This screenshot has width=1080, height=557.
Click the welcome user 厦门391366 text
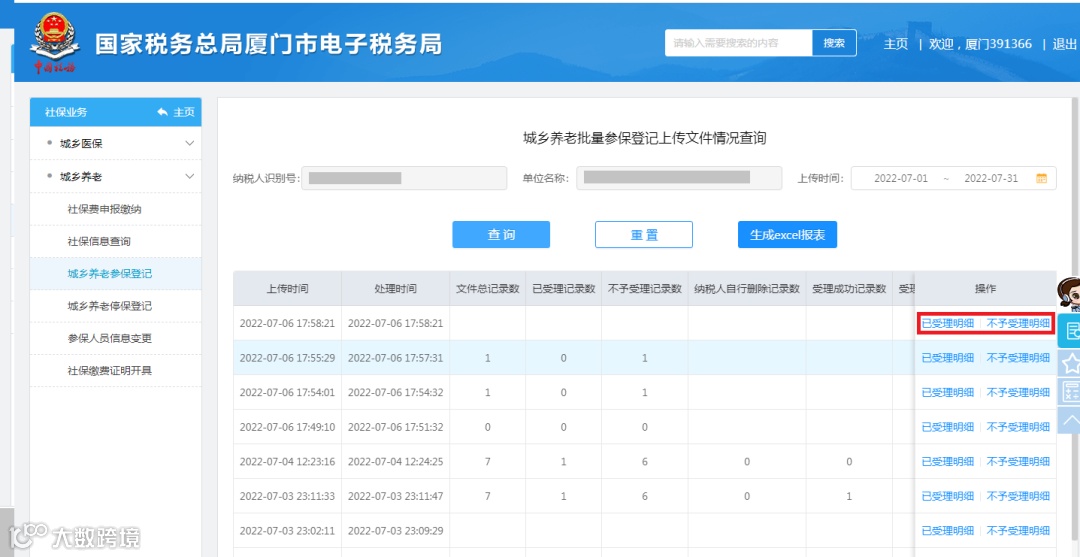(981, 43)
